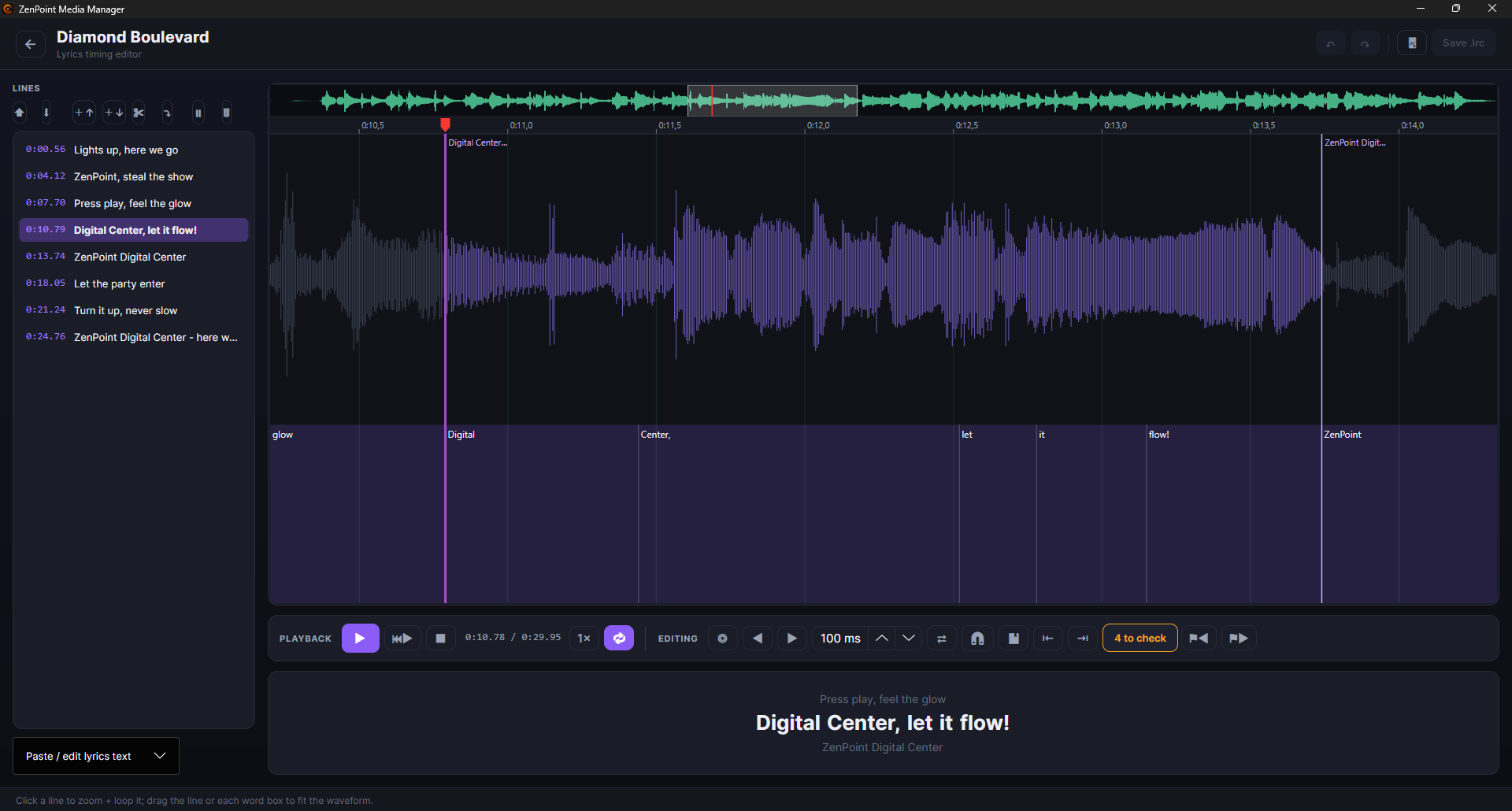Image resolution: width=1512 pixels, height=811 pixels.
Task: Toggle the purple loop button off
Action: click(619, 638)
